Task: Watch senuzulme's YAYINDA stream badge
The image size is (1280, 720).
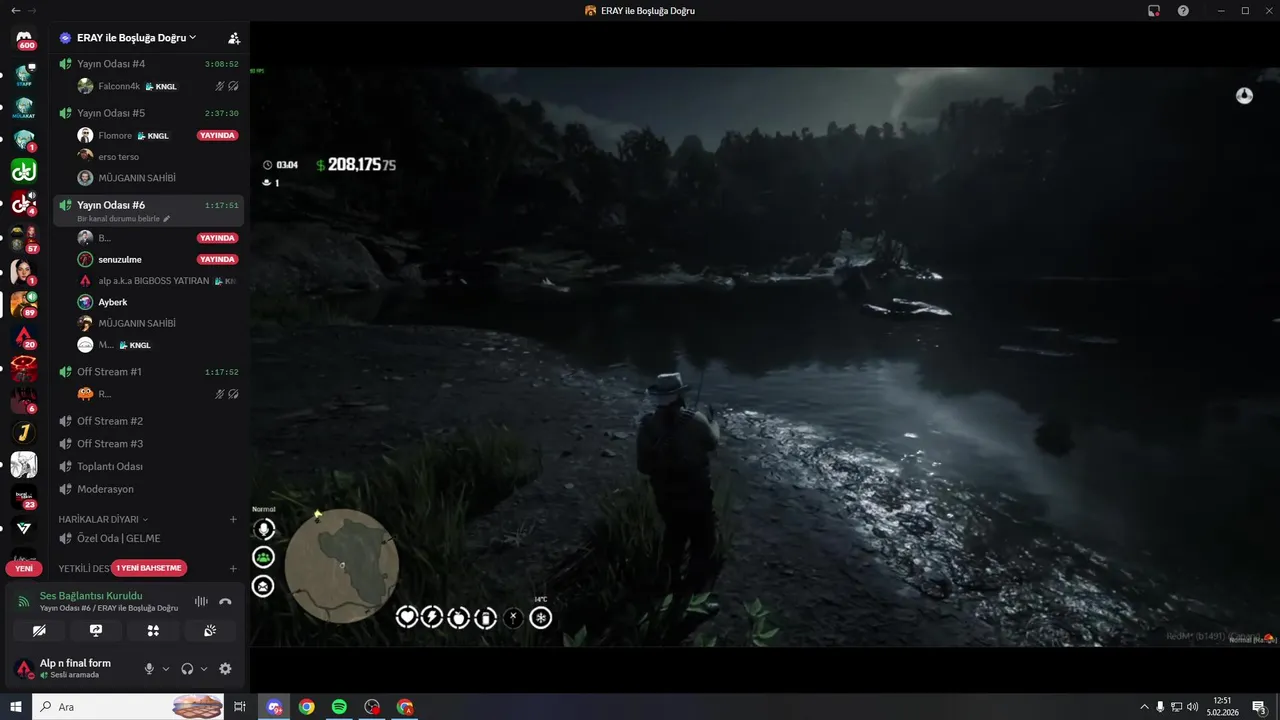Action: click(x=218, y=259)
